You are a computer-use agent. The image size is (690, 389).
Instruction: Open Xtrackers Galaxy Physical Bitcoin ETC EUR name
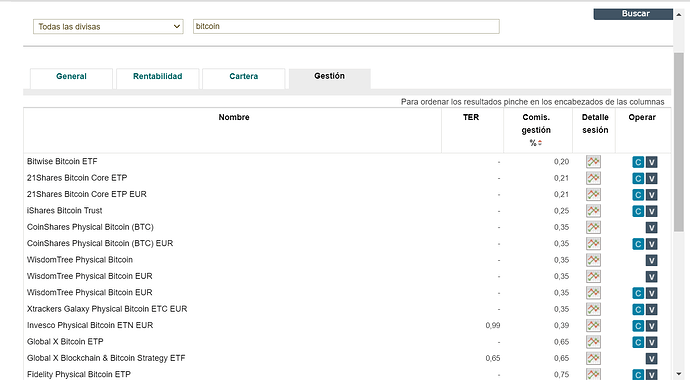(x=107, y=309)
